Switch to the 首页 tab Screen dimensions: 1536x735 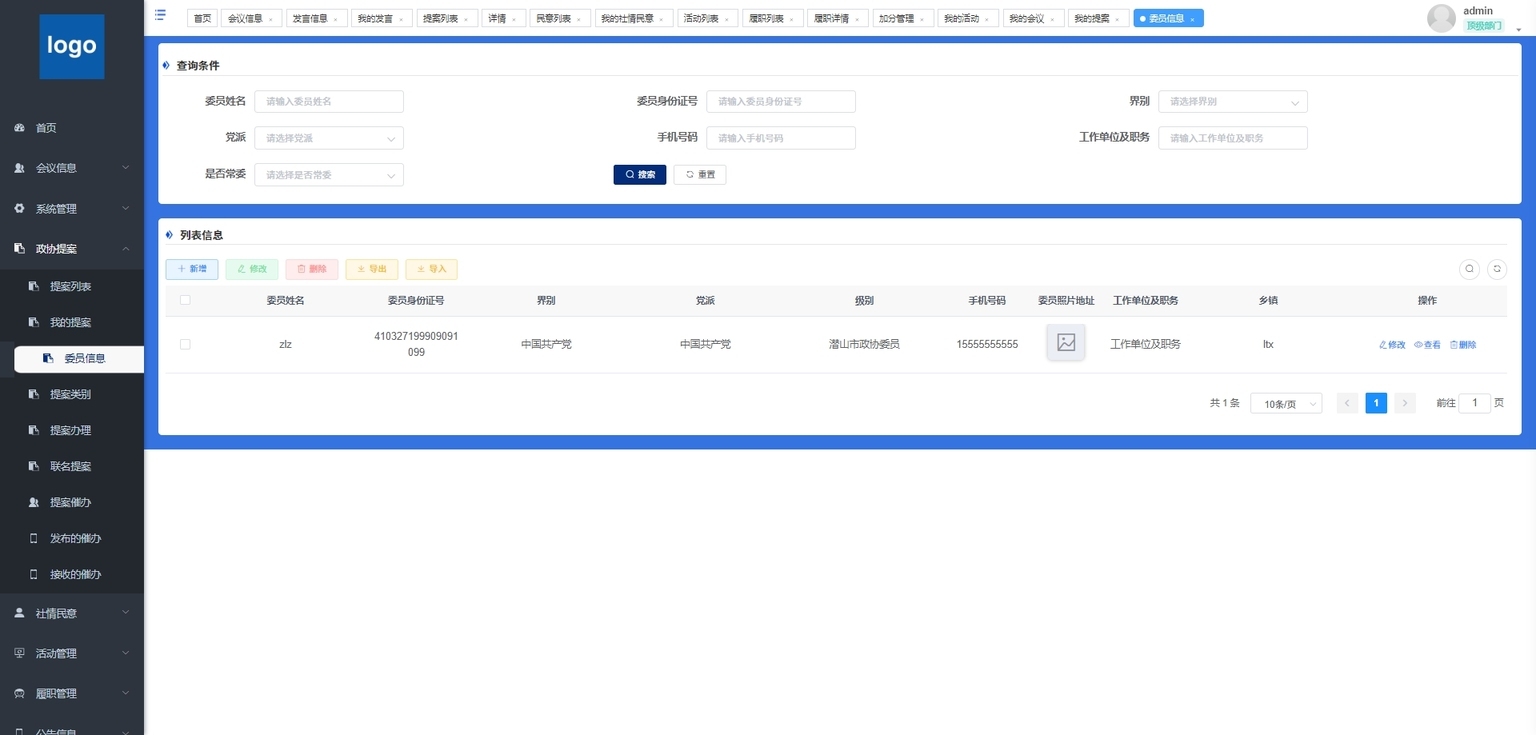202,19
